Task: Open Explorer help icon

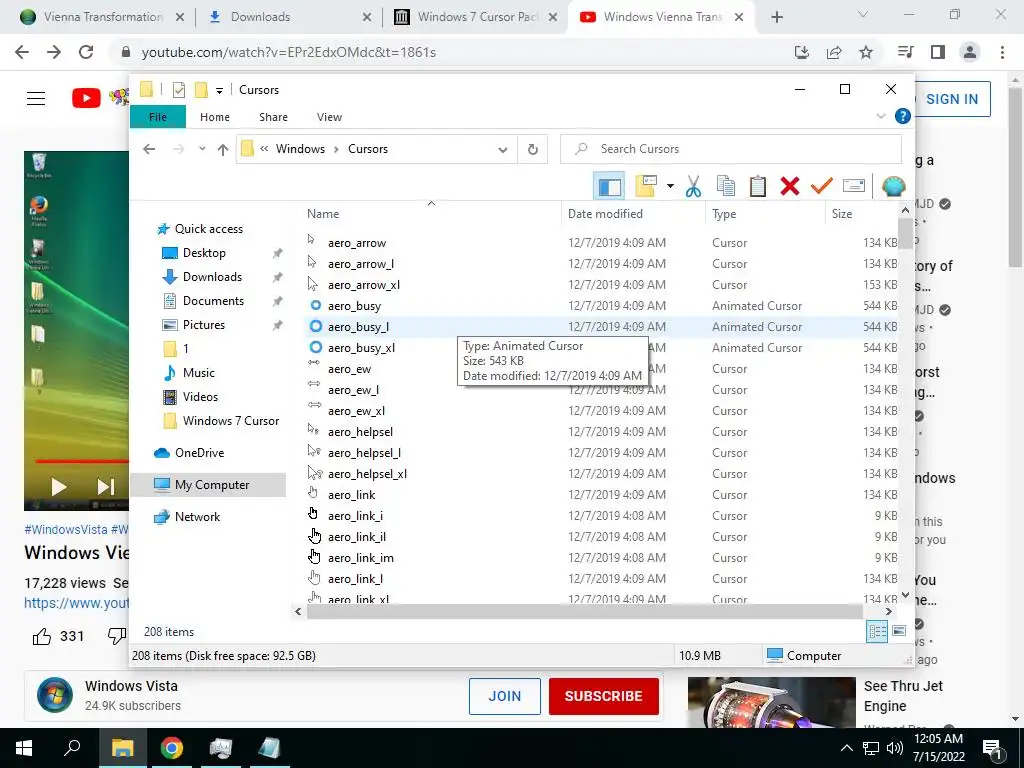Action: tap(903, 116)
